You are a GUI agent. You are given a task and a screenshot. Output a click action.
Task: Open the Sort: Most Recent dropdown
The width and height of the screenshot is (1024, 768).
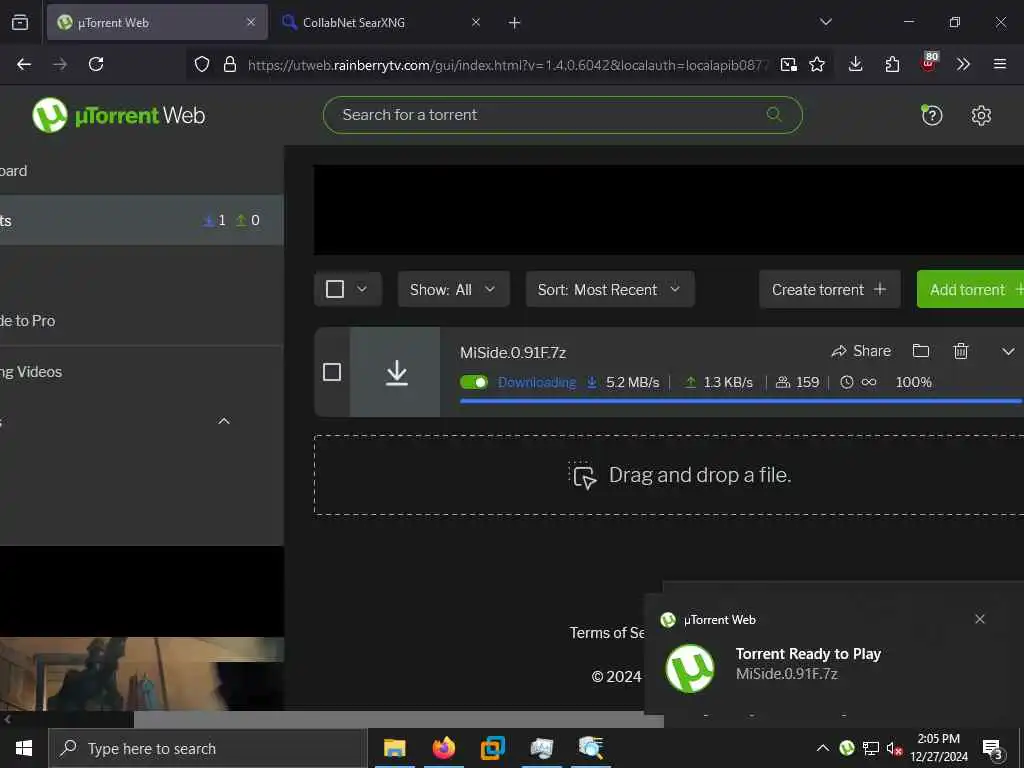[x=609, y=289]
